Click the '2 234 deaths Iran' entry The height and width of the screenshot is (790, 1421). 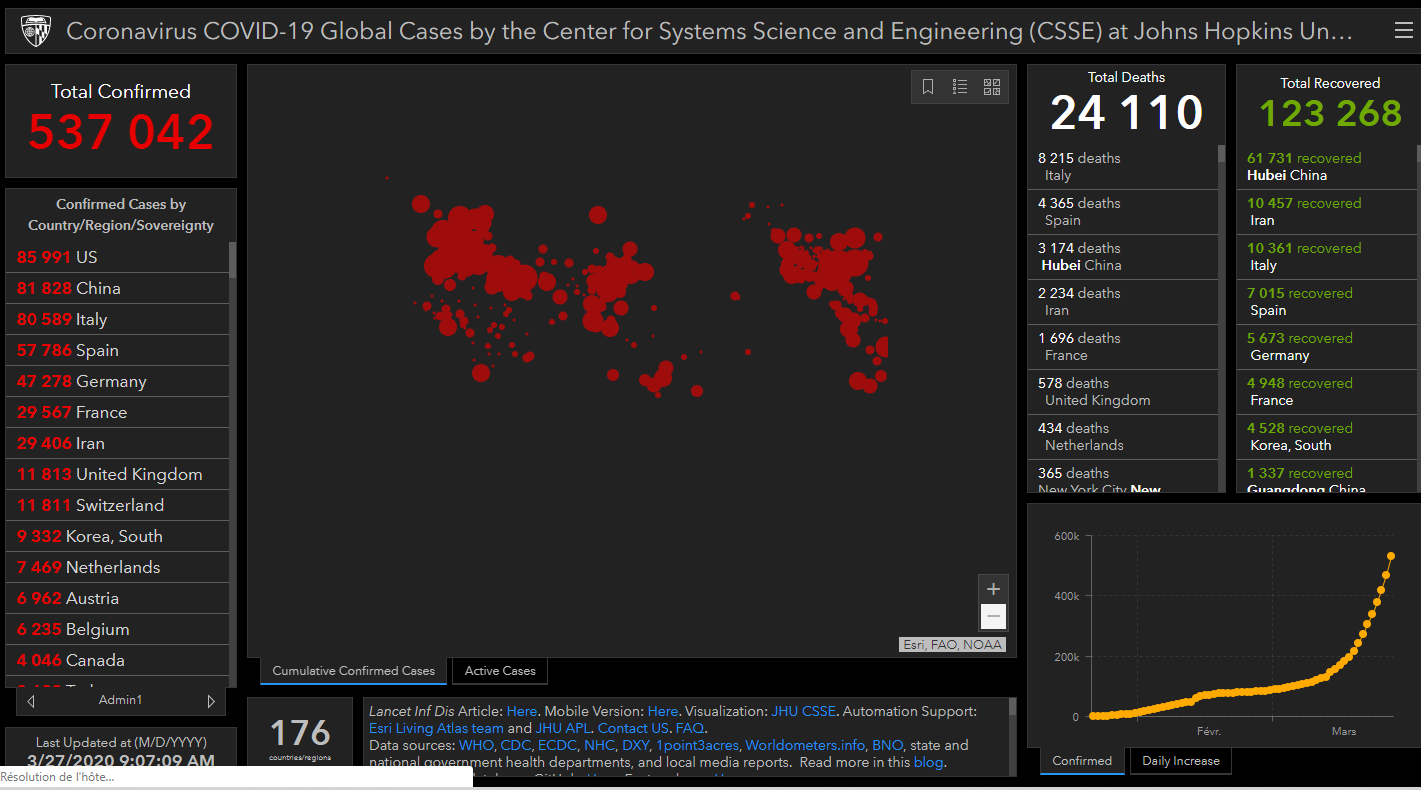click(x=1122, y=302)
